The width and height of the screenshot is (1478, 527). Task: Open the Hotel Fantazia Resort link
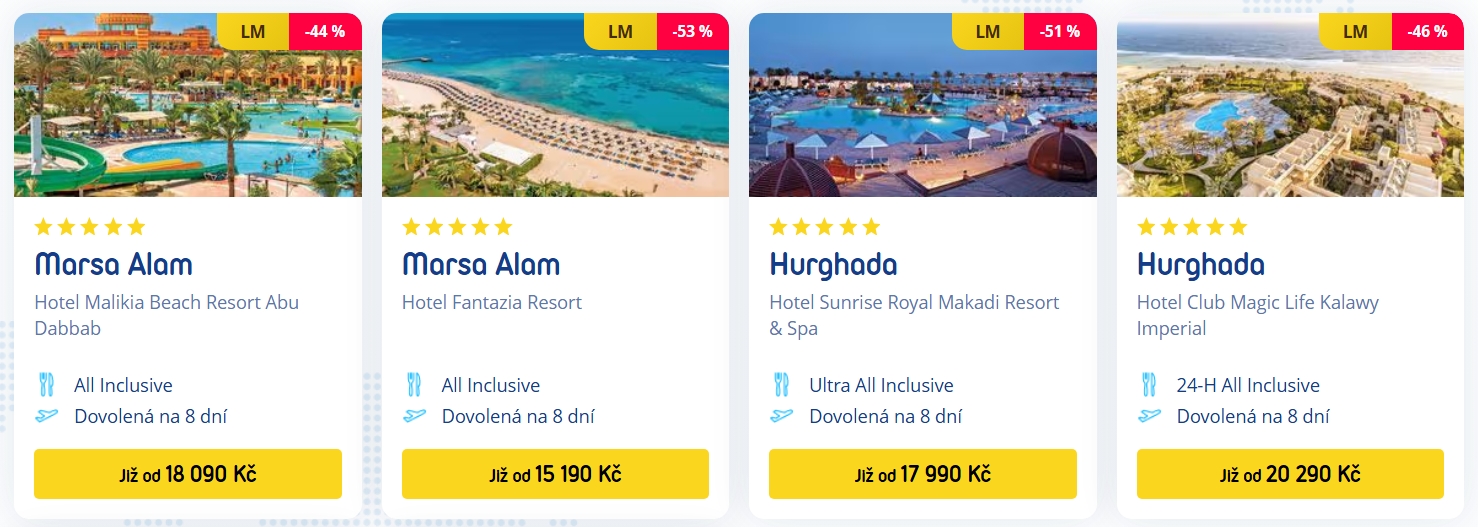pos(492,302)
